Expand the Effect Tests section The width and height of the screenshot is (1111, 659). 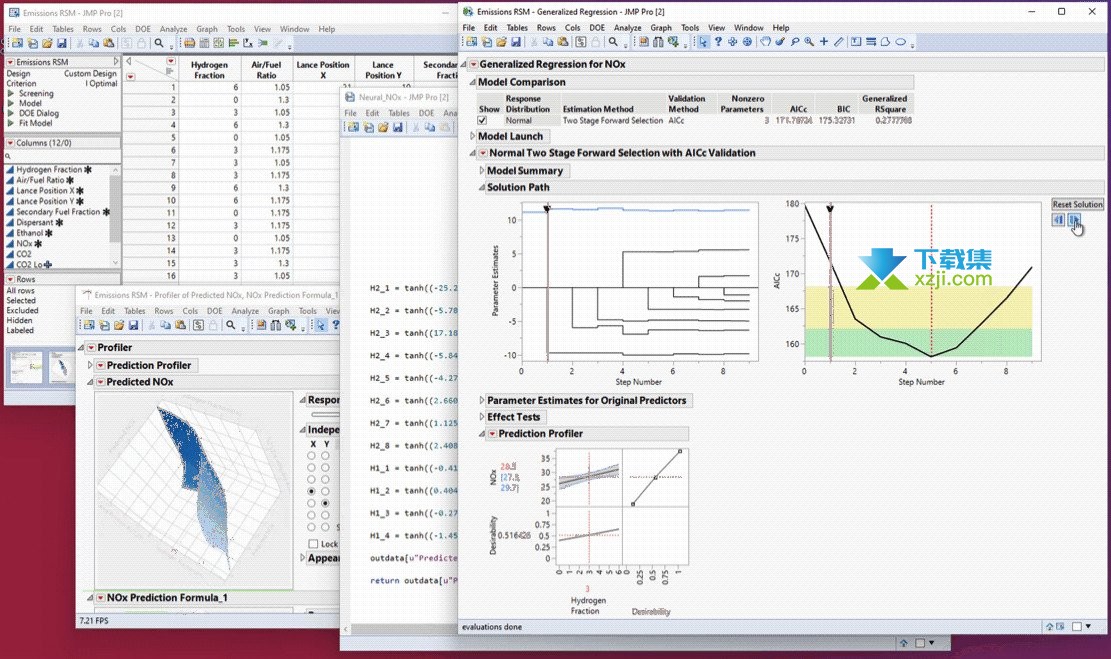click(x=482, y=417)
